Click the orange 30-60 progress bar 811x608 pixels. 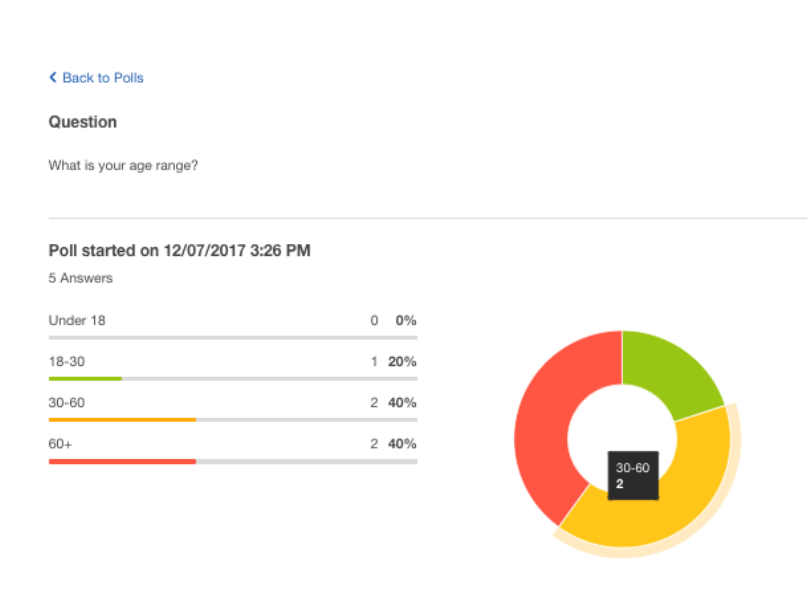click(x=123, y=420)
